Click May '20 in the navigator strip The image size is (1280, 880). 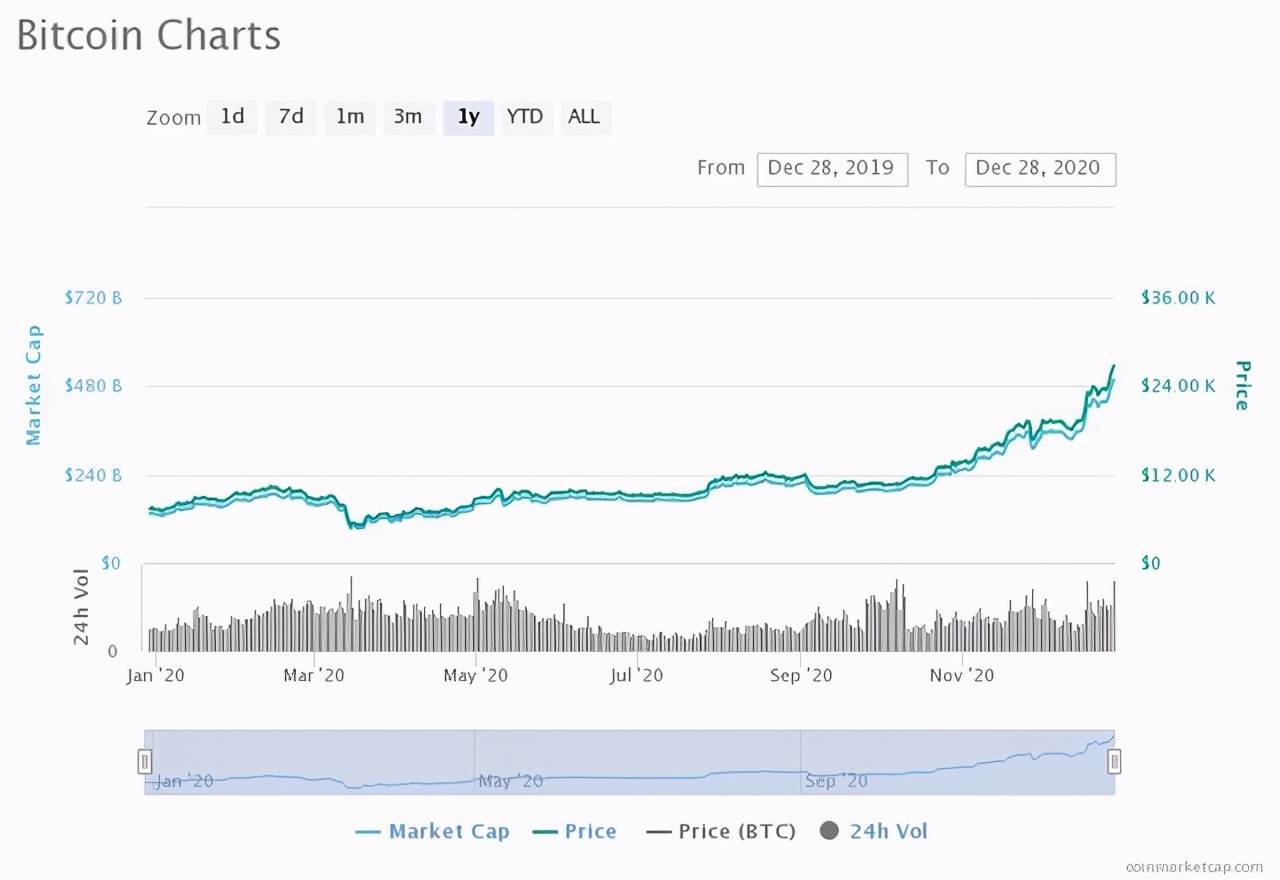[510, 780]
